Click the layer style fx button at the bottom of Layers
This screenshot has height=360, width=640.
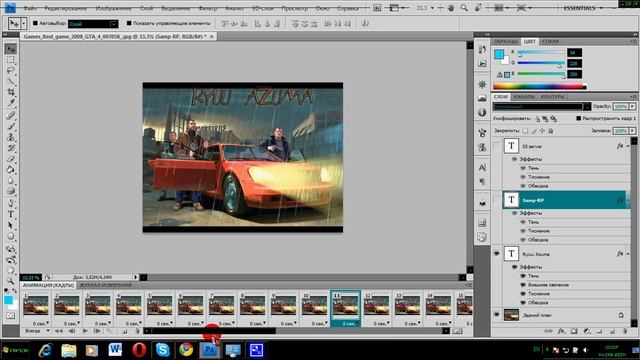click(561, 331)
